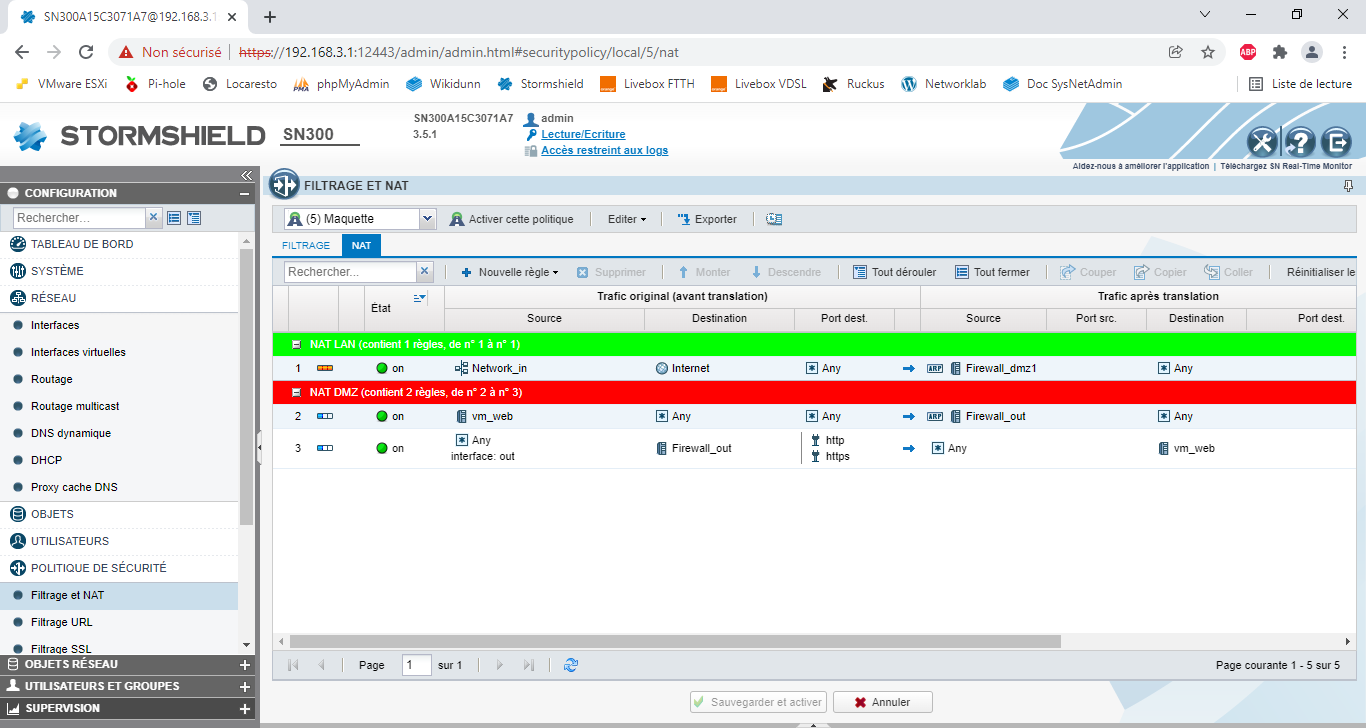Open the AdBlock Plus extension icon
The width and height of the screenshot is (1366, 728).
[x=1248, y=52]
